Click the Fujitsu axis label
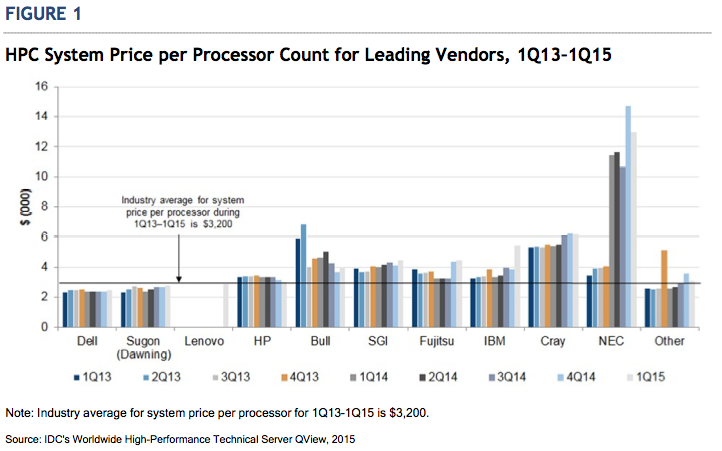 (x=437, y=341)
